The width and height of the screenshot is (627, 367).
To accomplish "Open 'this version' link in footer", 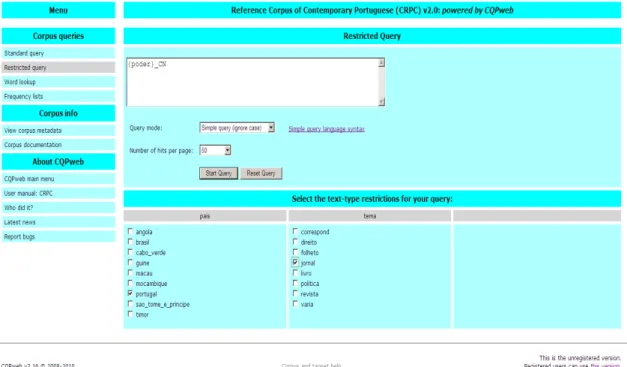I will tap(605, 365).
